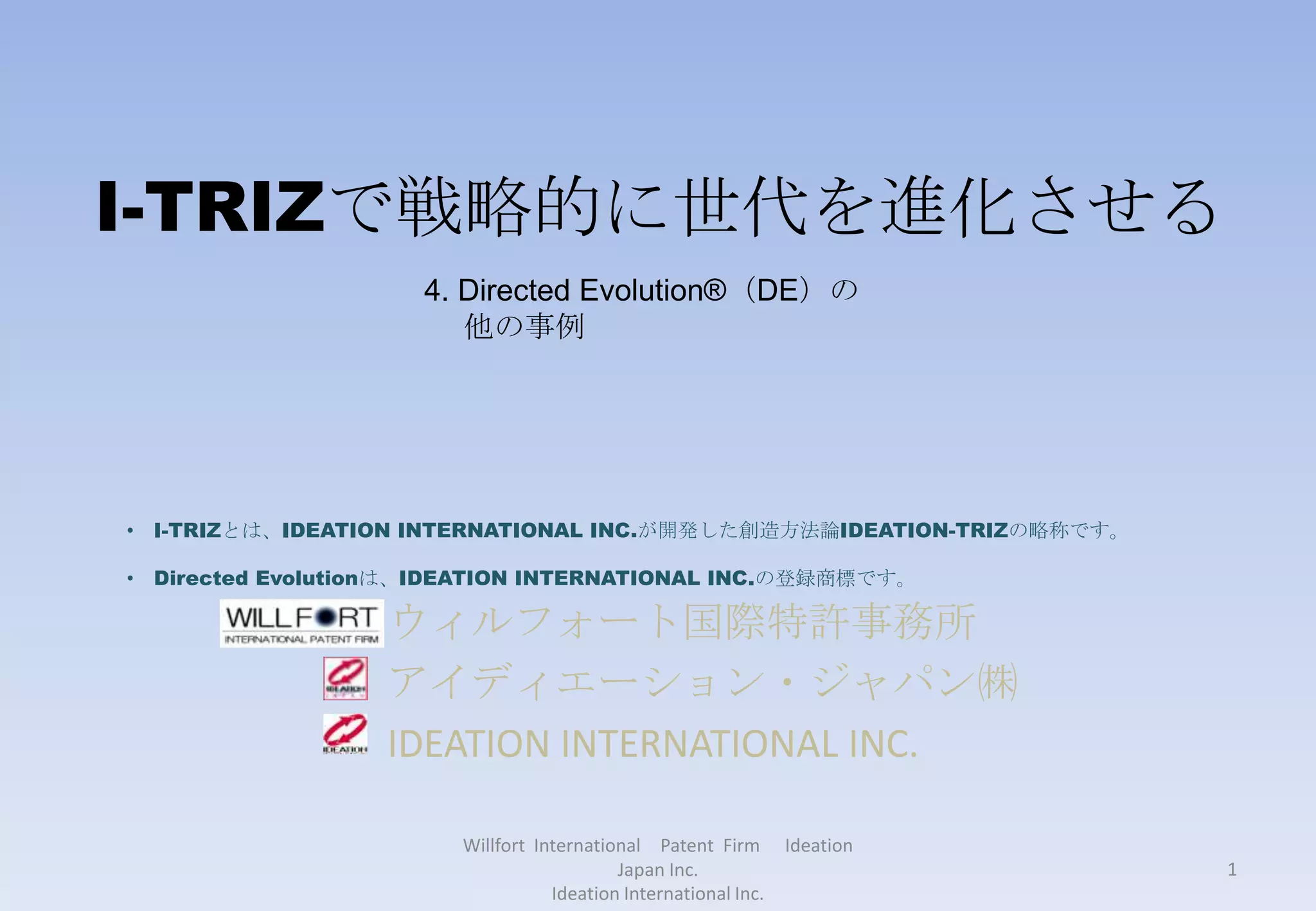Click 'IDEATION-TRIZ' in the first bullet
This screenshot has height=911, width=1316.
click(924, 531)
